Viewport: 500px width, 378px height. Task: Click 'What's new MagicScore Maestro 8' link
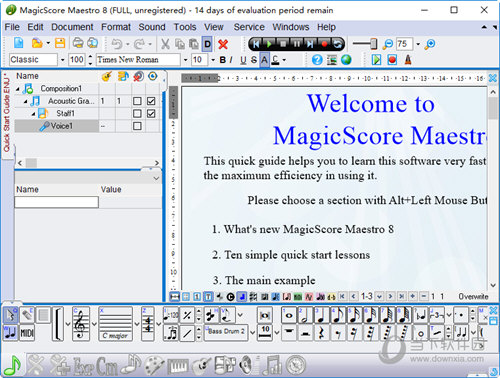[x=309, y=229]
